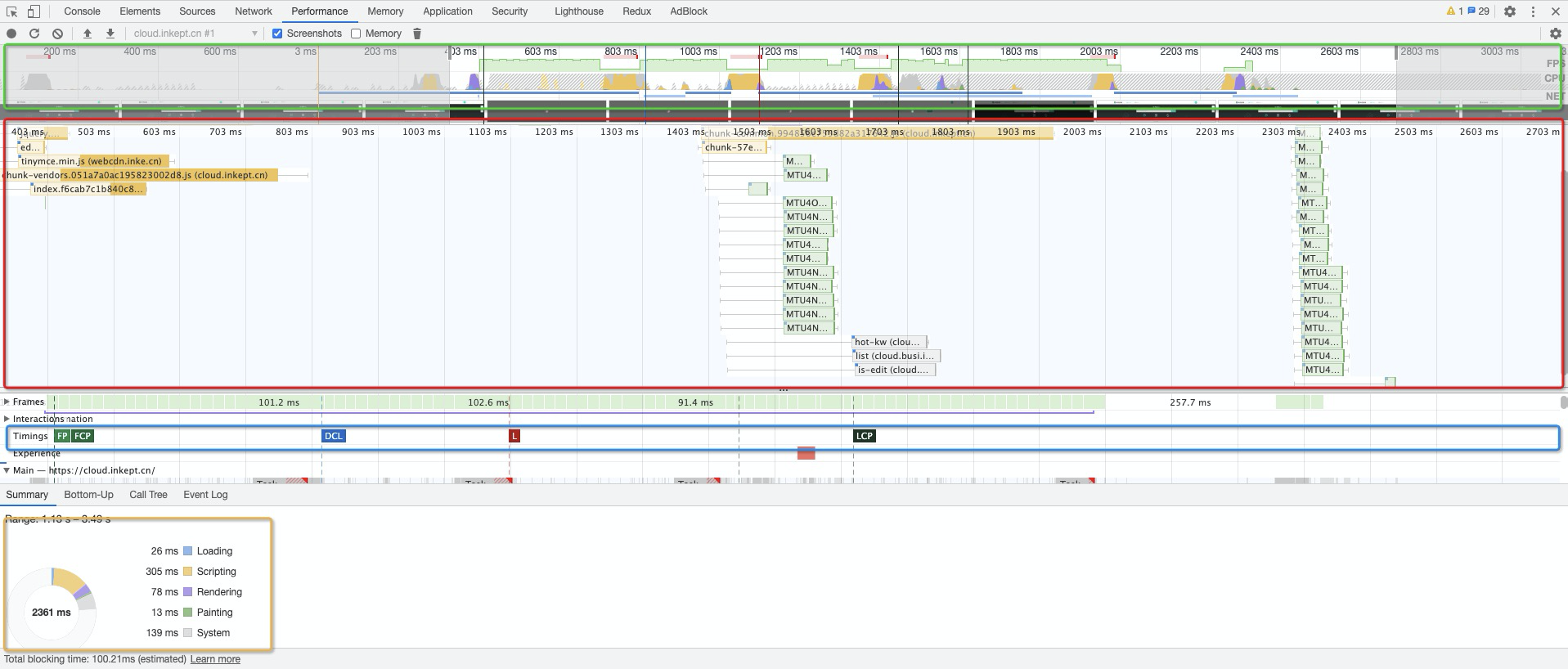Open the Event Log tab
1568x669 pixels.
point(205,495)
